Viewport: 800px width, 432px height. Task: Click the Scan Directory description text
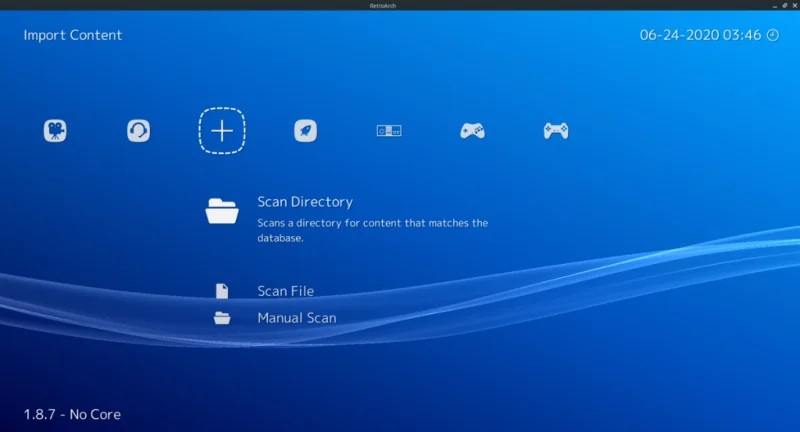(372, 231)
